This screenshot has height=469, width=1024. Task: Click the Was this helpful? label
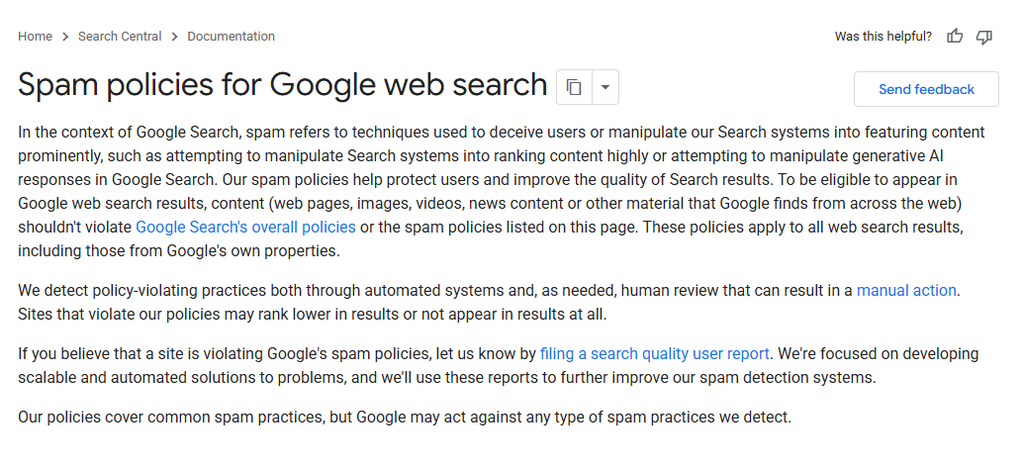coord(883,37)
